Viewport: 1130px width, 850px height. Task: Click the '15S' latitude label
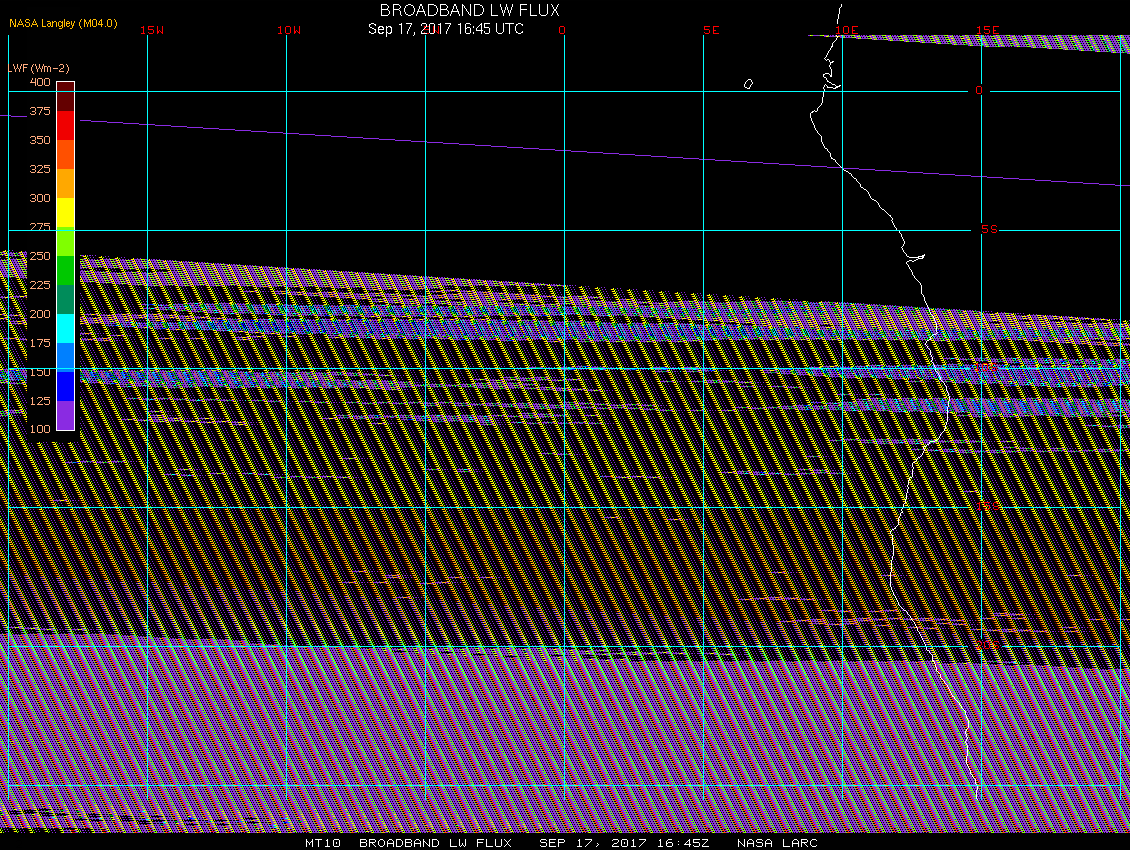click(988, 506)
